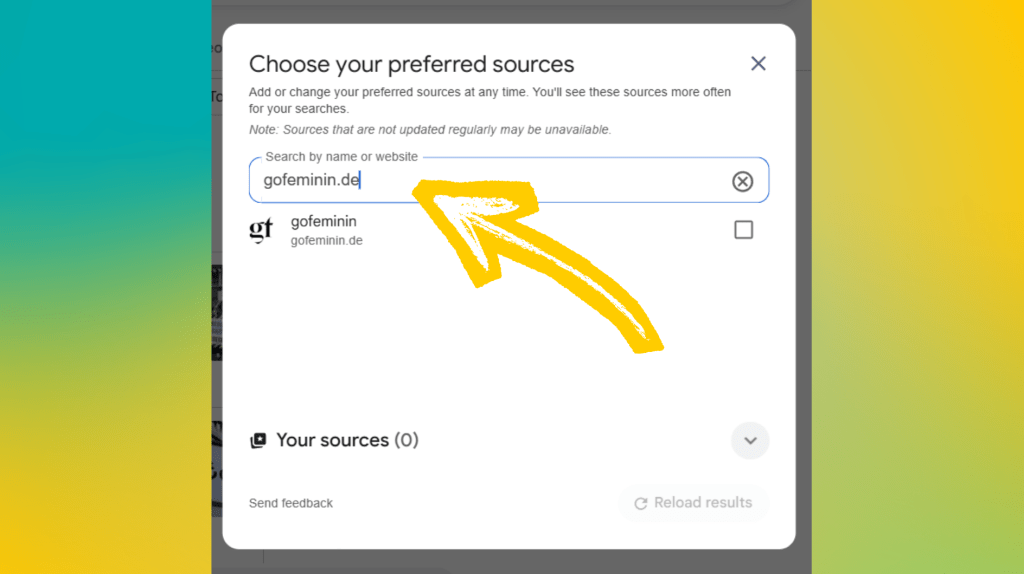Select the gofeminin result name
This screenshot has width=1024, height=574.
click(x=323, y=221)
